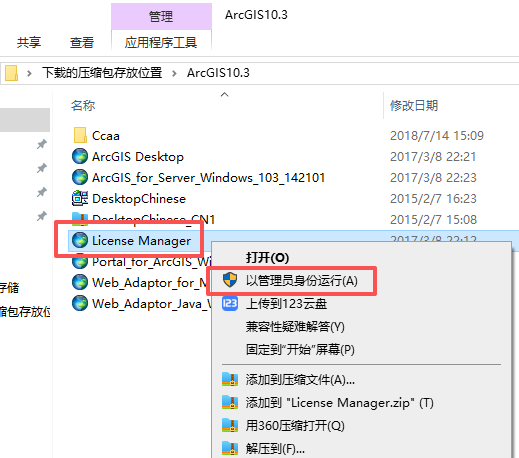The height and width of the screenshot is (458, 519).
Task: Choose 打开(O) from the context menu
Action: click(267, 257)
